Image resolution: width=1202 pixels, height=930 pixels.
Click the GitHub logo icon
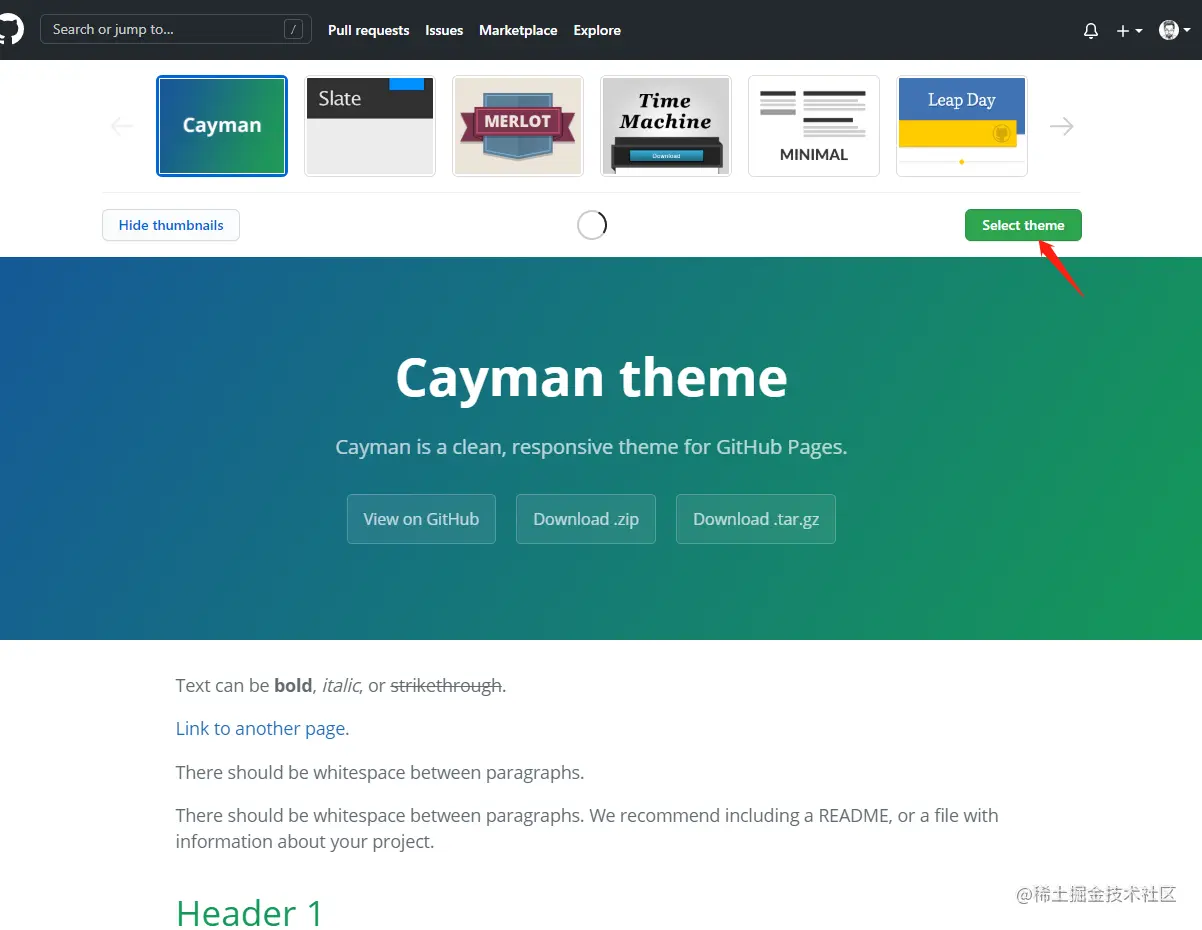click(9, 29)
